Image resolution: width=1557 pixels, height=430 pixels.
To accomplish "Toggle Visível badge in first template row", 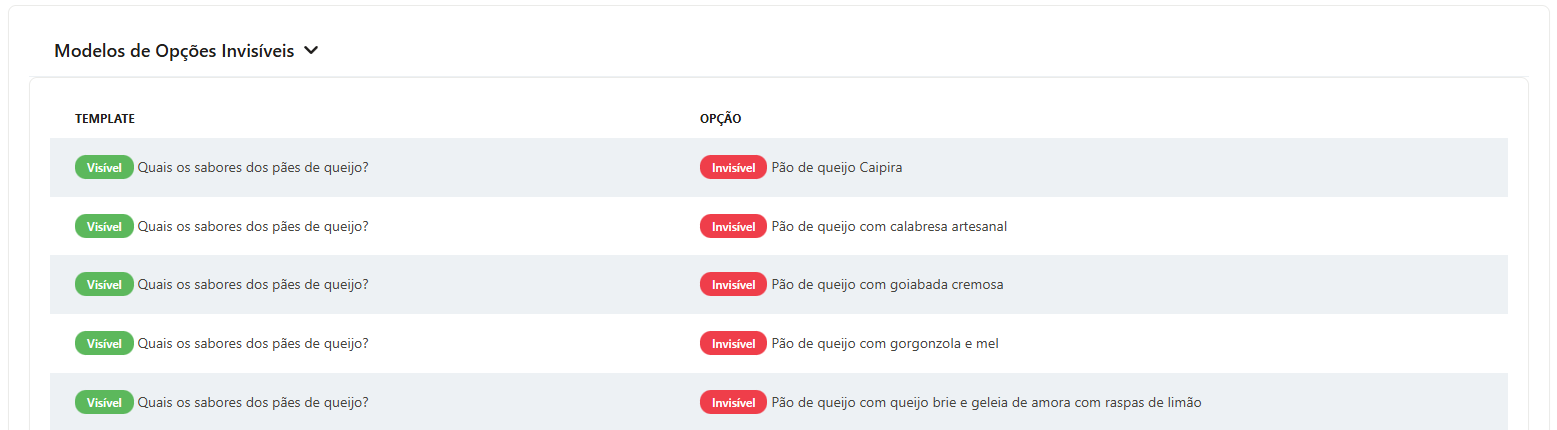I will [x=104, y=168].
